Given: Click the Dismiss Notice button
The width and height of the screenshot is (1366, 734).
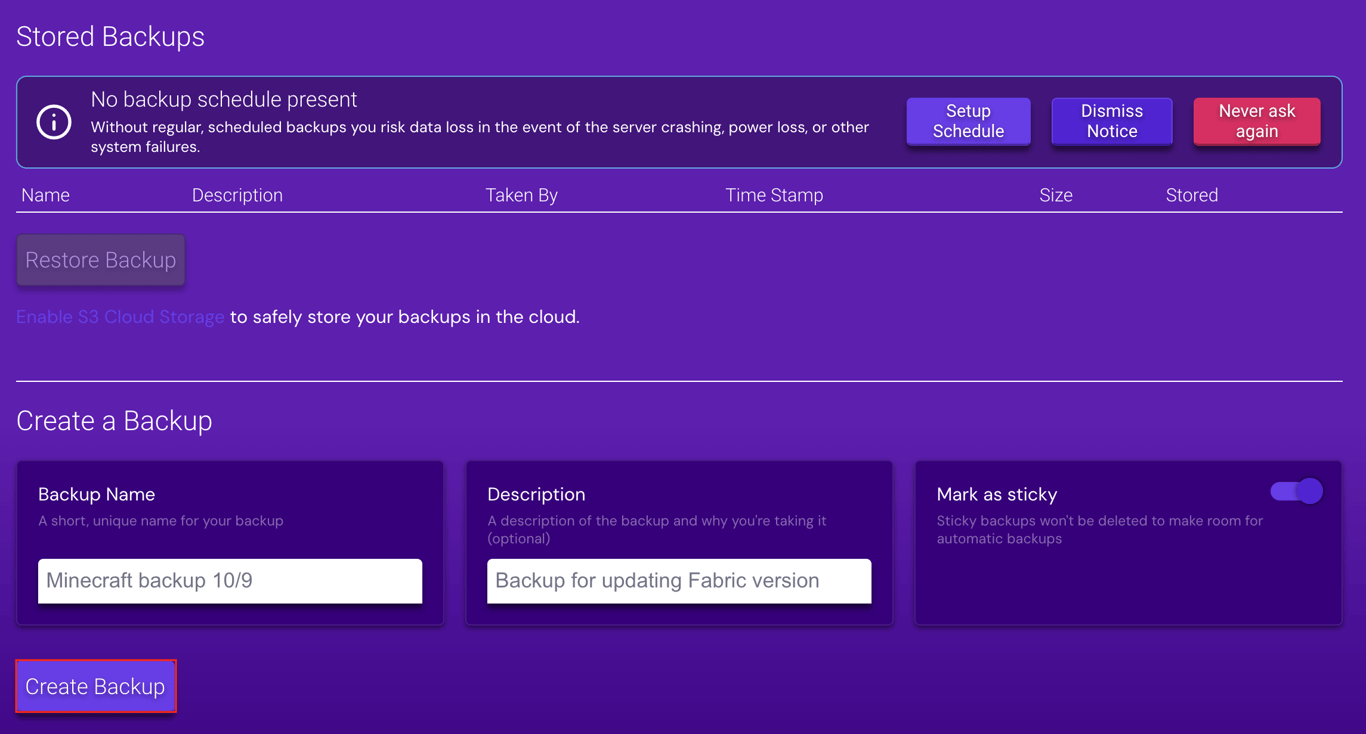Looking at the screenshot, I should pos(1111,121).
